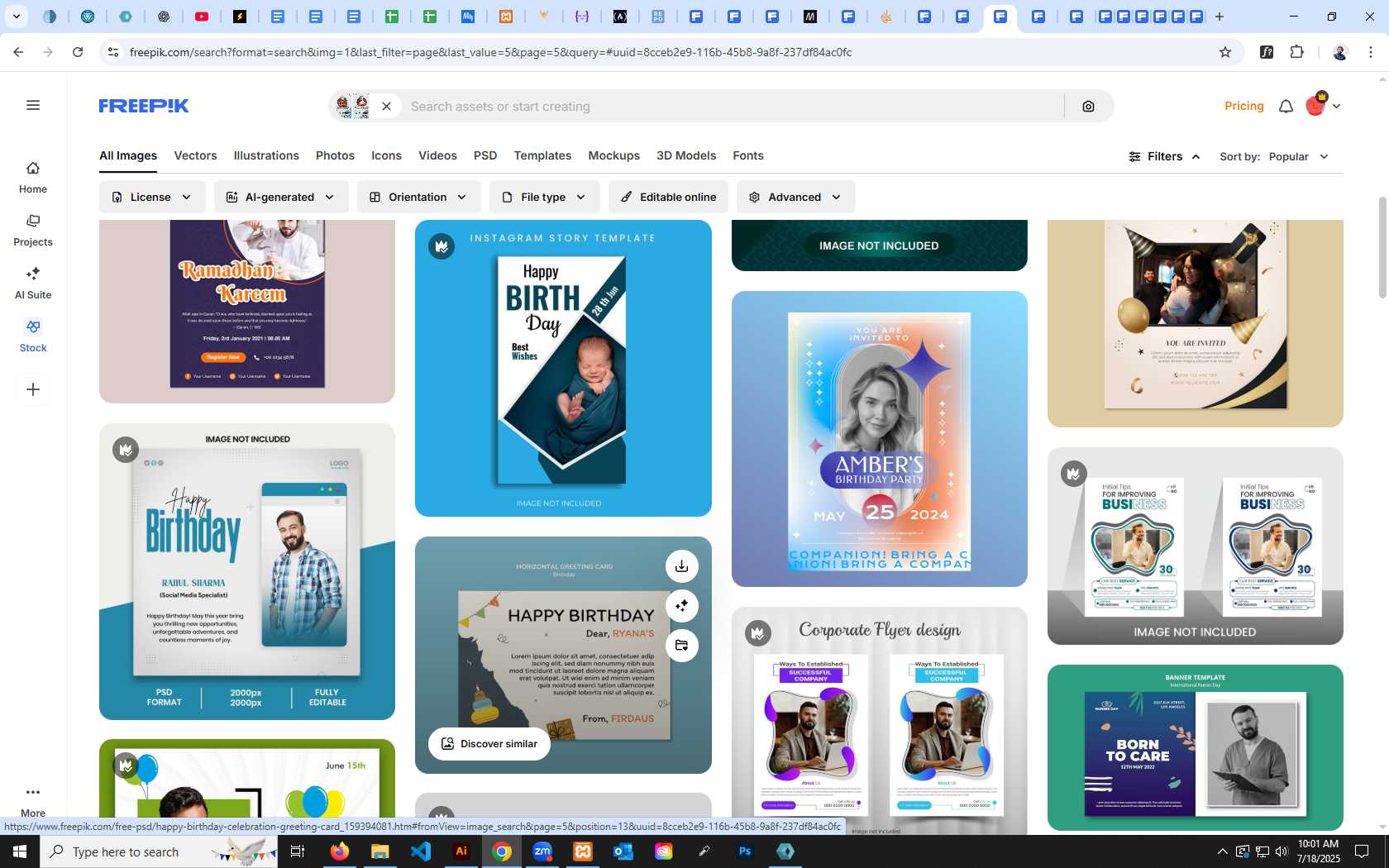Switch to the PSD tab
The width and height of the screenshot is (1389, 868).
click(485, 155)
